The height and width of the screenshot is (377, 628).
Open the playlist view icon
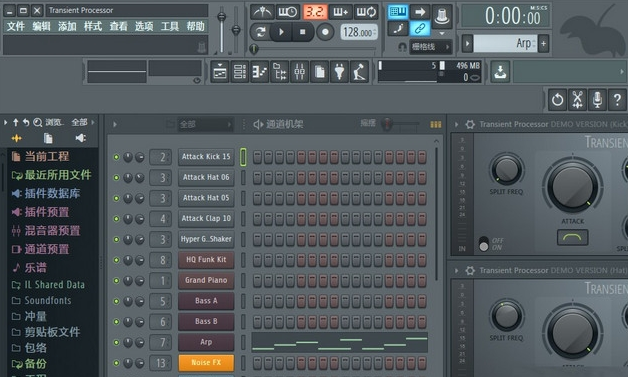220,72
